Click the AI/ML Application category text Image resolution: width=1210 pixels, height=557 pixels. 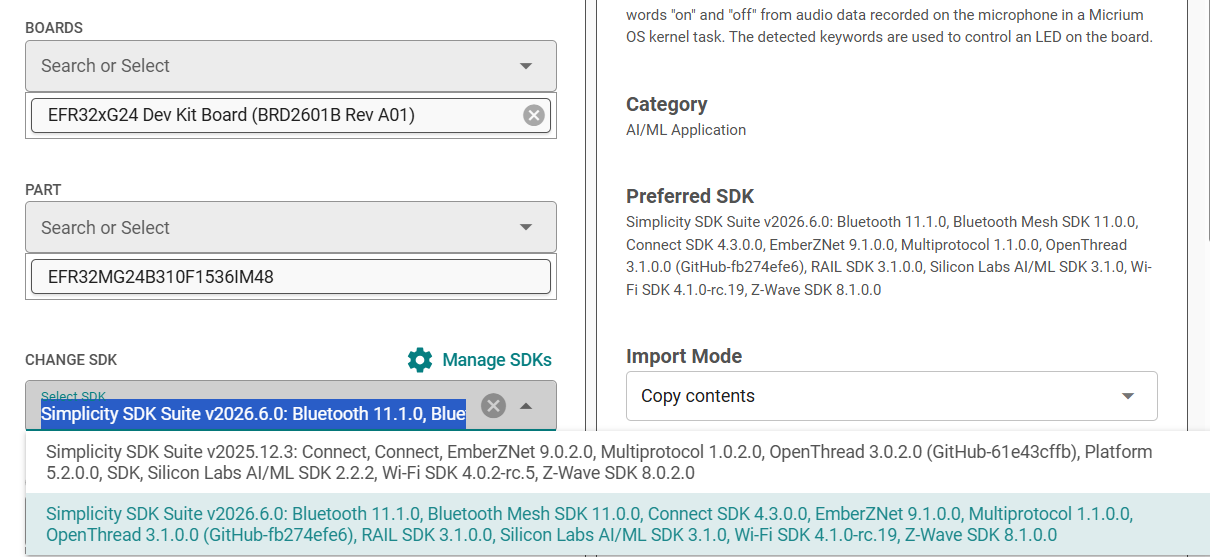pyautogui.click(x=686, y=130)
